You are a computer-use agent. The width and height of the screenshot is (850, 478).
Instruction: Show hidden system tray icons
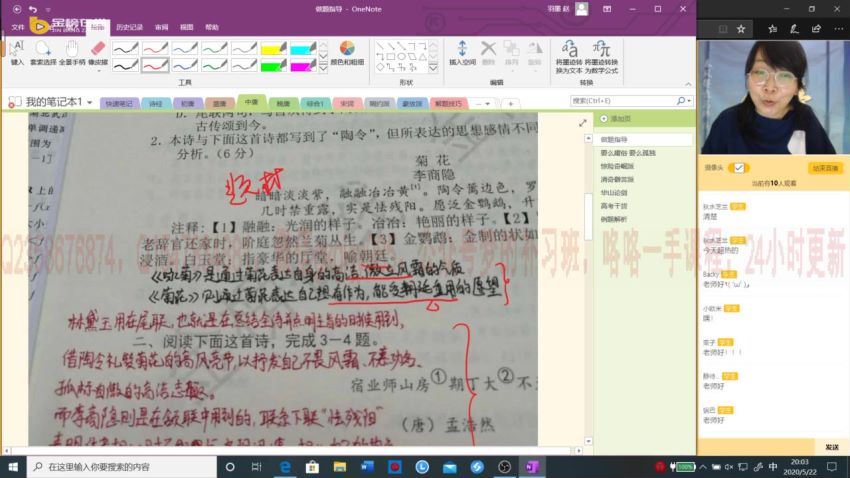(703, 467)
